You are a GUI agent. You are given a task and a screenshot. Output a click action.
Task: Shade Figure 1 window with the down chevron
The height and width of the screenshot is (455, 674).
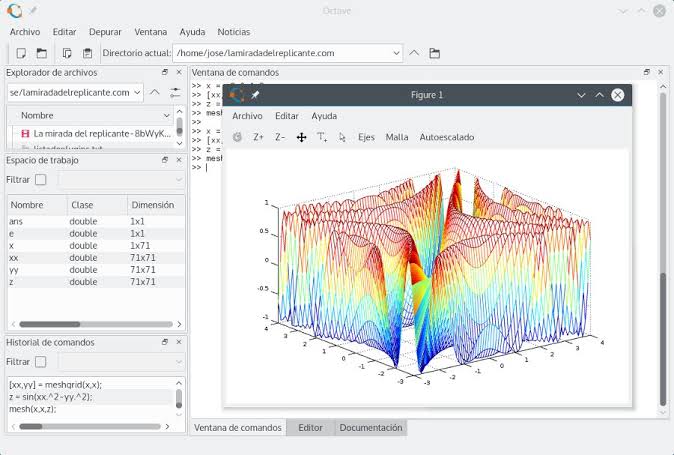click(581, 95)
